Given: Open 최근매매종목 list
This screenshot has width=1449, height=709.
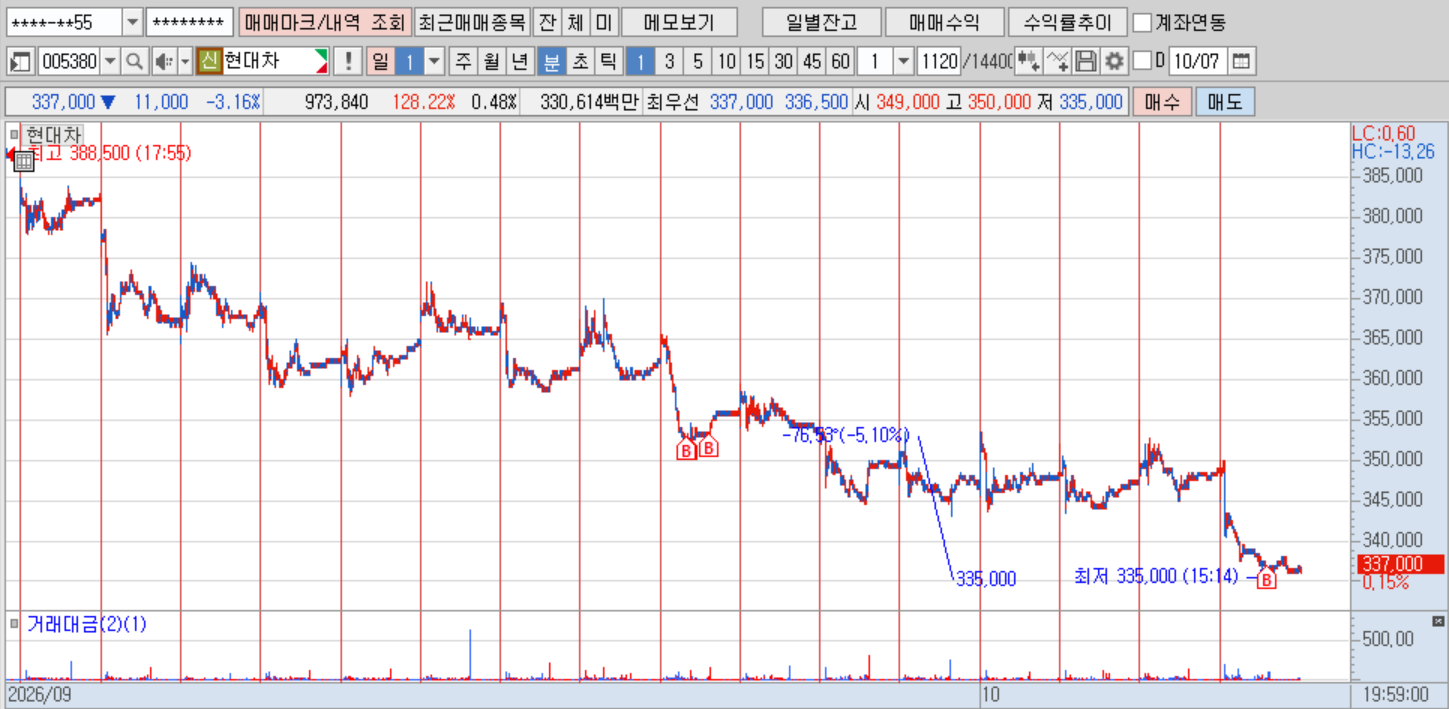Looking at the screenshot, I should pos(471,22).
